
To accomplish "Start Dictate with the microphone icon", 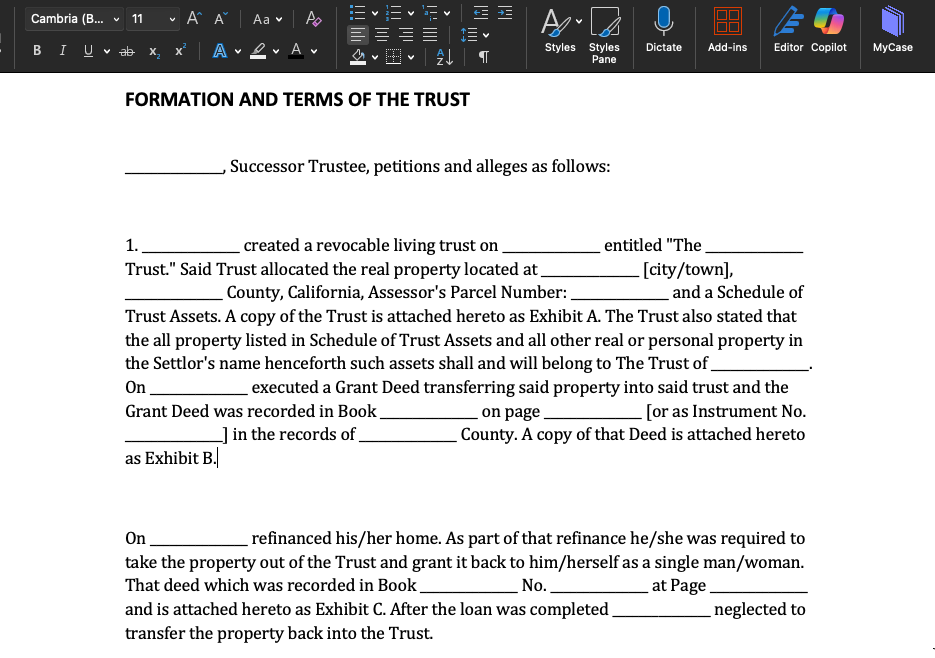I will tap(663, 27).
